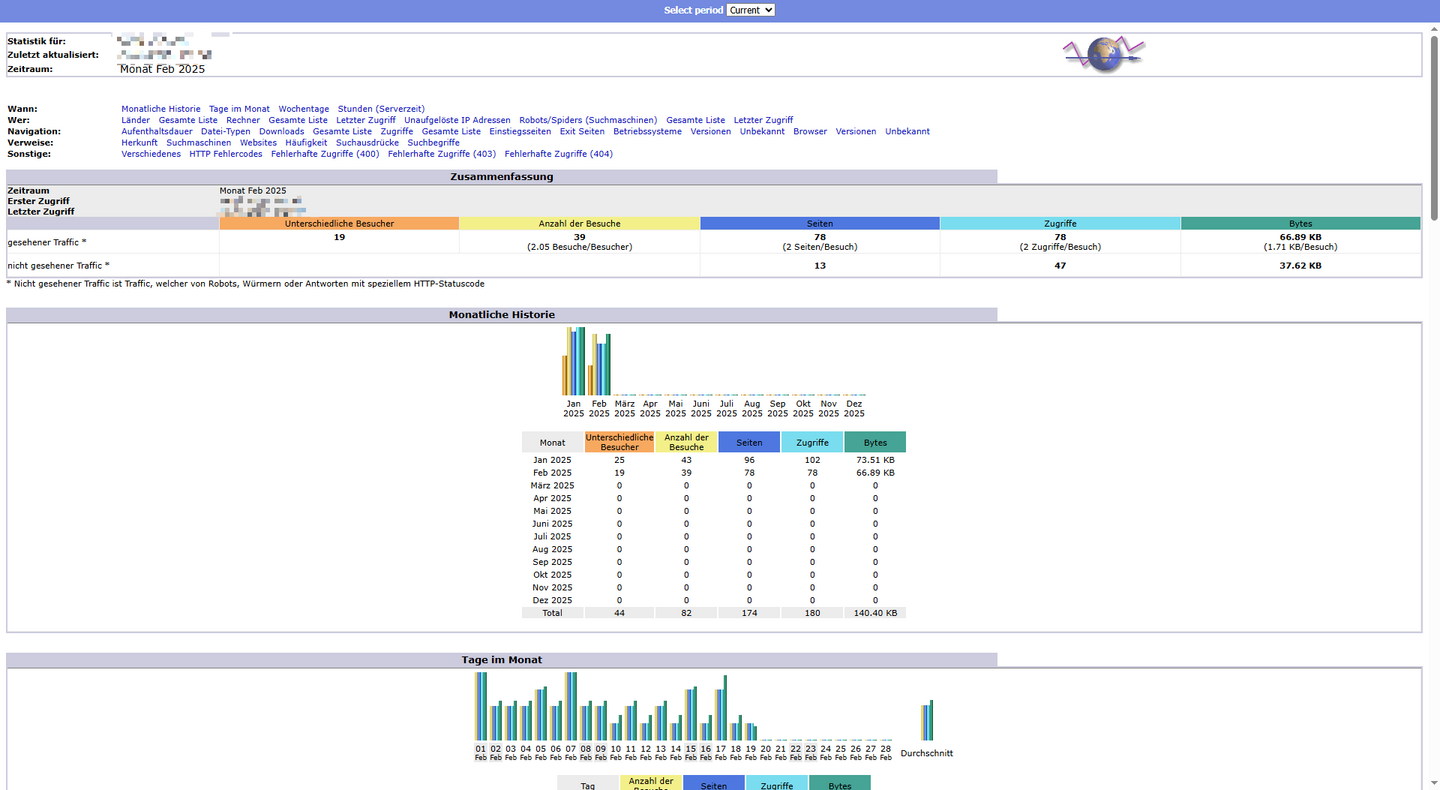Open Fehlerhafte Zugriffe (400) link
The image size is (1440, 790).
click(325, 155)
